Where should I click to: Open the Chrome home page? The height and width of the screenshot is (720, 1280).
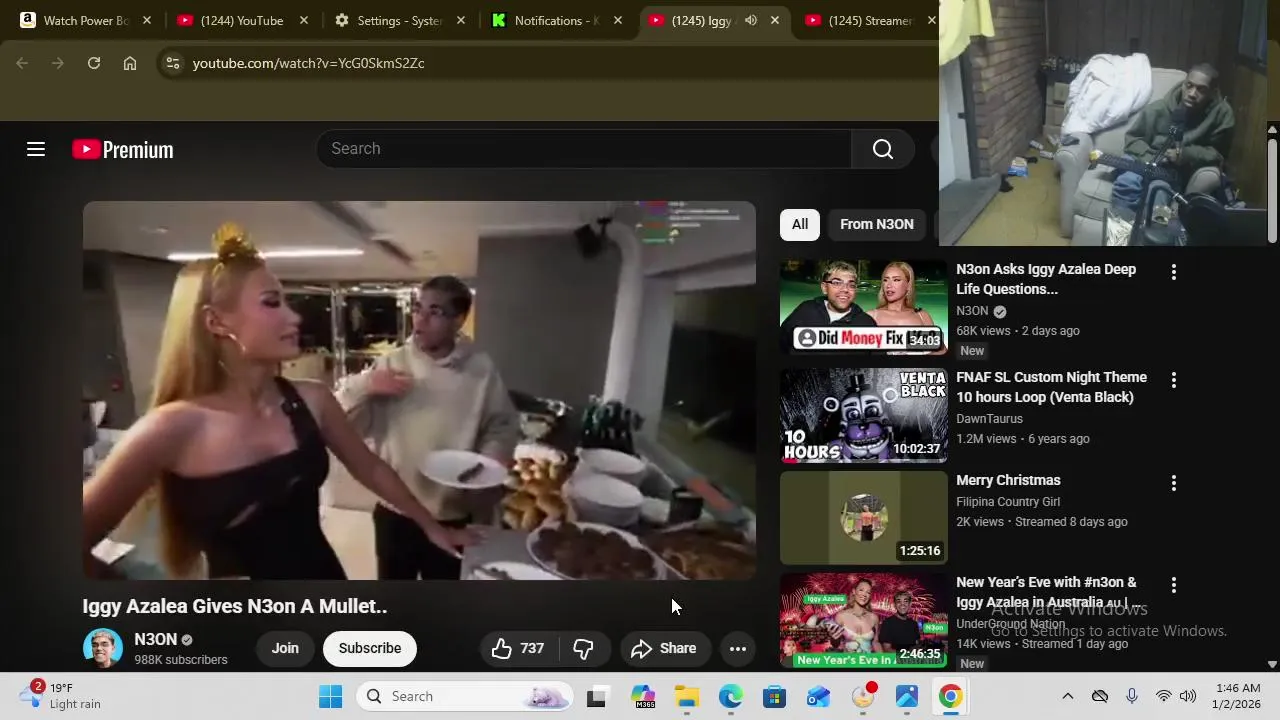pyautogui.click(x=130, y=63)
